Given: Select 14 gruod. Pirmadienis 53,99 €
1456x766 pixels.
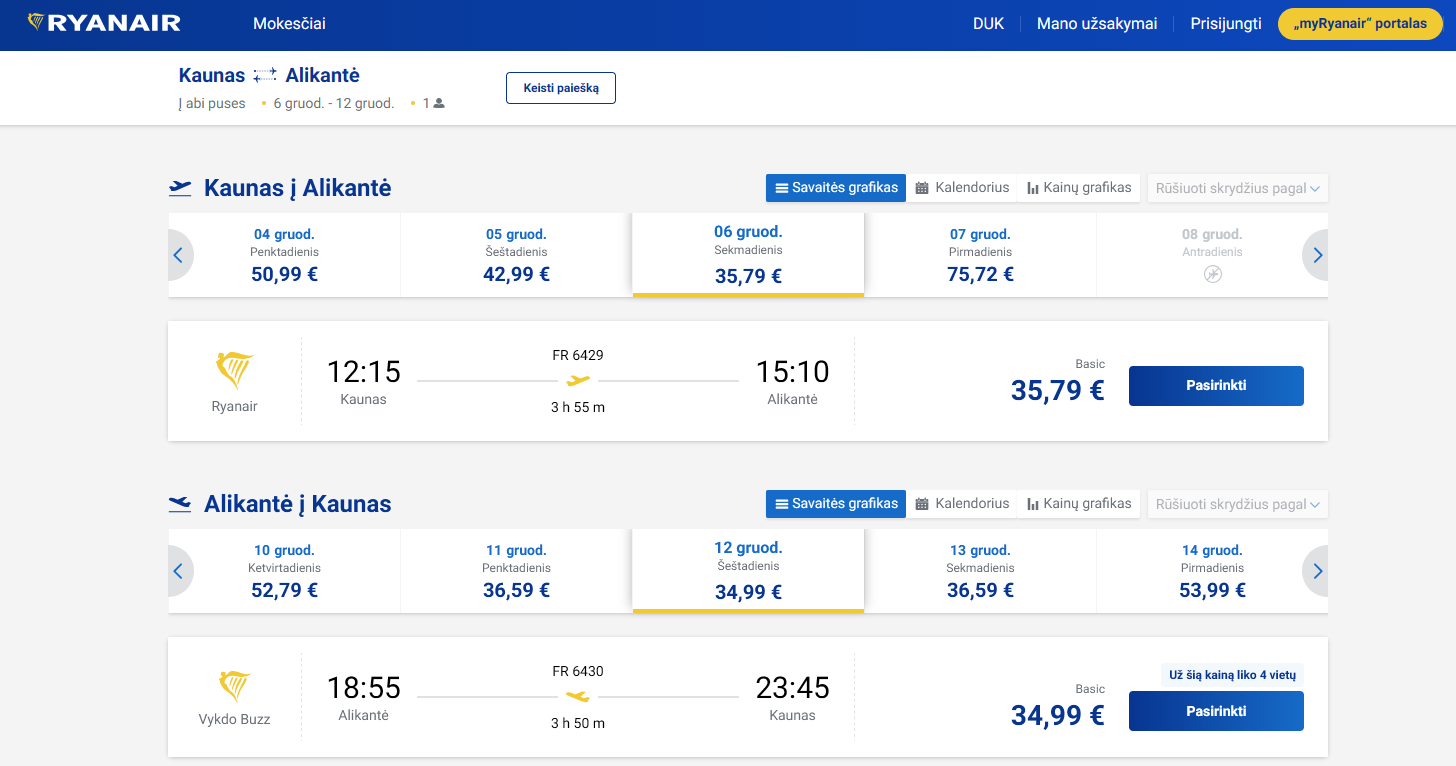Looking at the screenshot, I should pos(1212,571).
